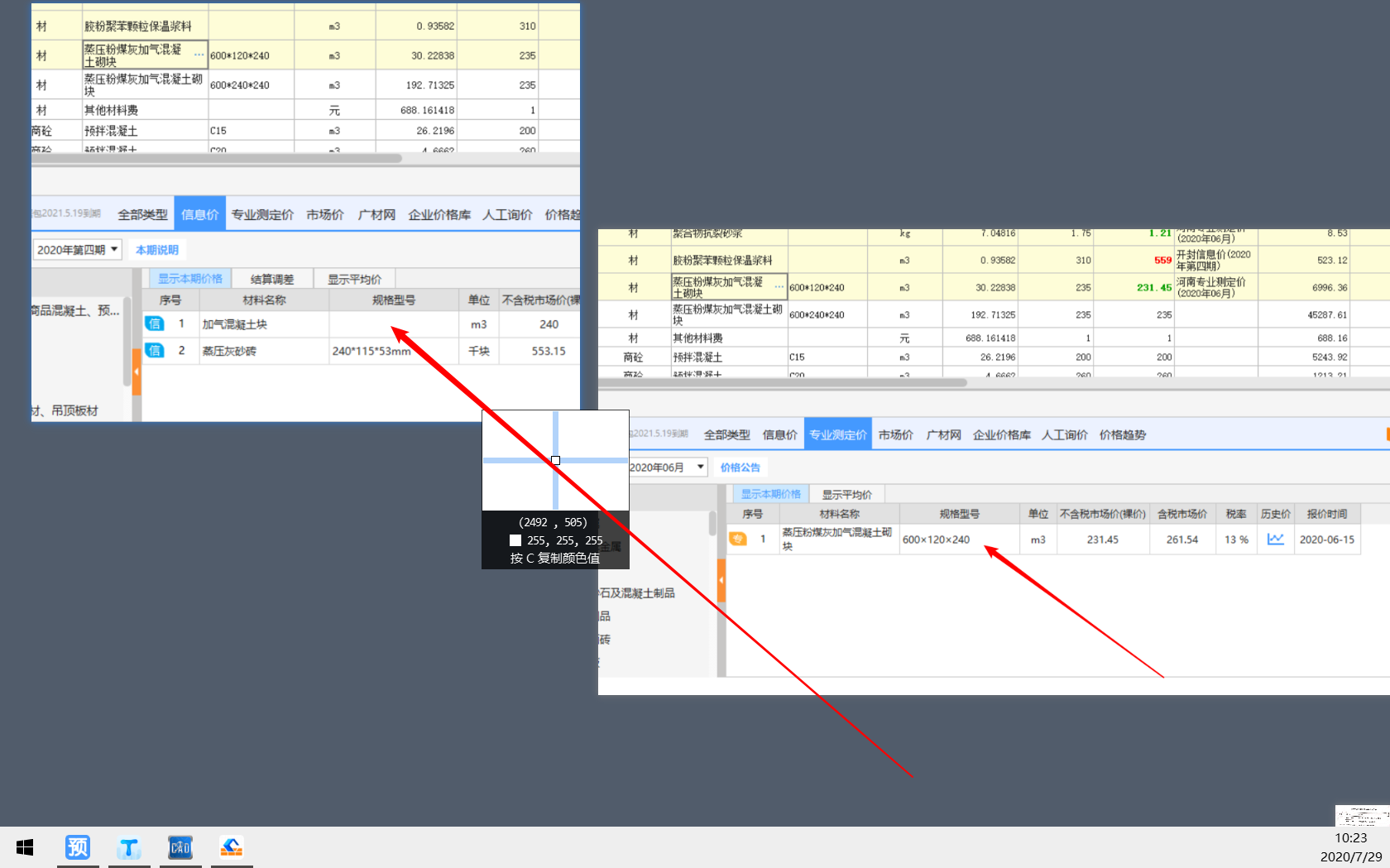Select 显示本期价格 tab under 2020年06月
This screenshot has height=868, width=1390.
click(770, 494)
